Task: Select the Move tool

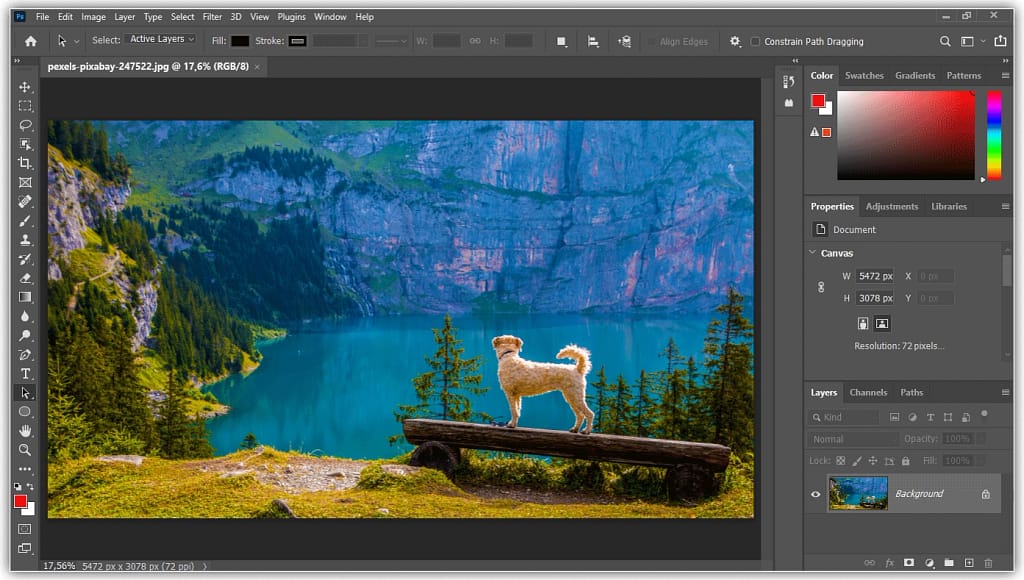Action: click(x=25, y=87)
